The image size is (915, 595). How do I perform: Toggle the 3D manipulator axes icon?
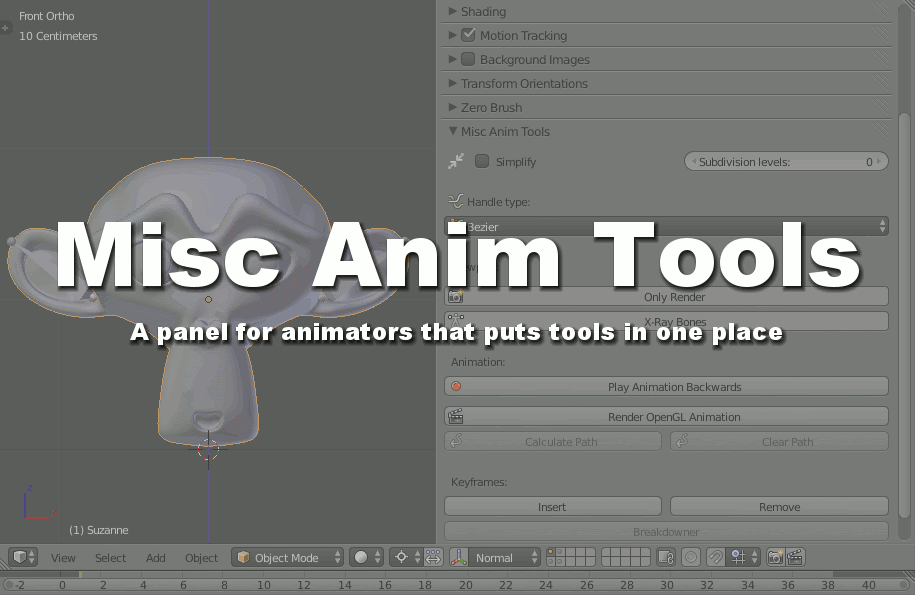pyautogui.click(x=459, y=557)
